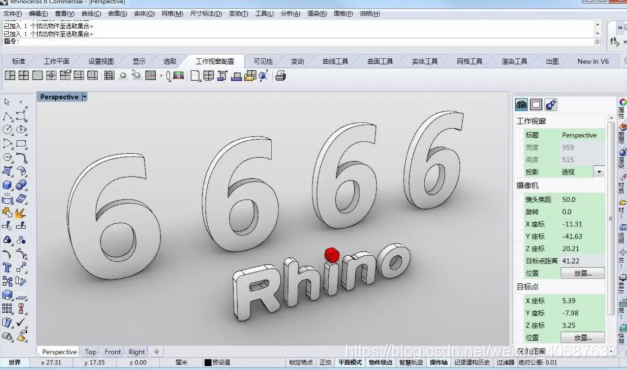Click the four-viewport layout icon
The height and width of the screenshot is (370, 627).
pyautogui.click(x=24, y=75)
